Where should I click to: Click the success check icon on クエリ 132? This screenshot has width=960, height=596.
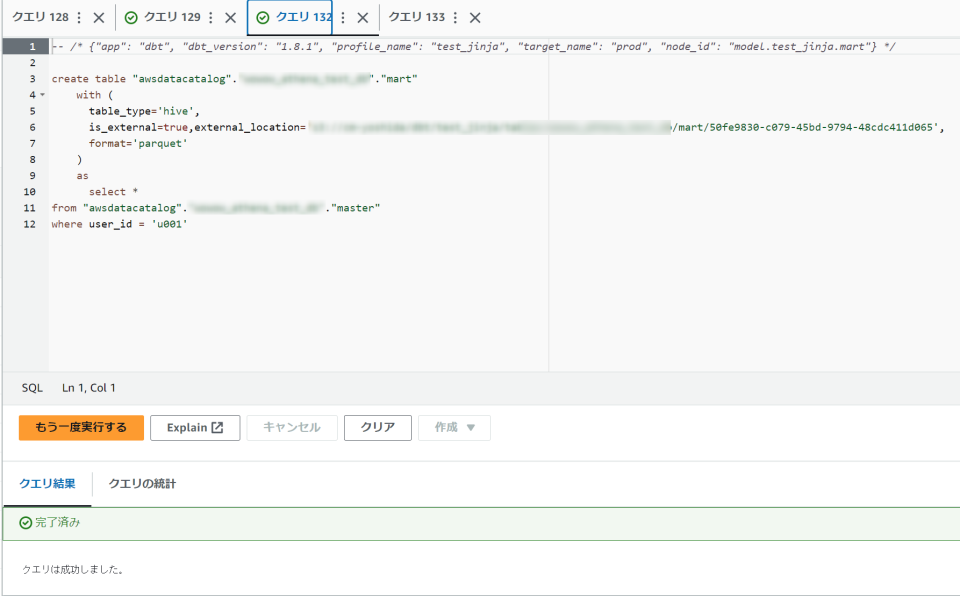click(263, 18)
